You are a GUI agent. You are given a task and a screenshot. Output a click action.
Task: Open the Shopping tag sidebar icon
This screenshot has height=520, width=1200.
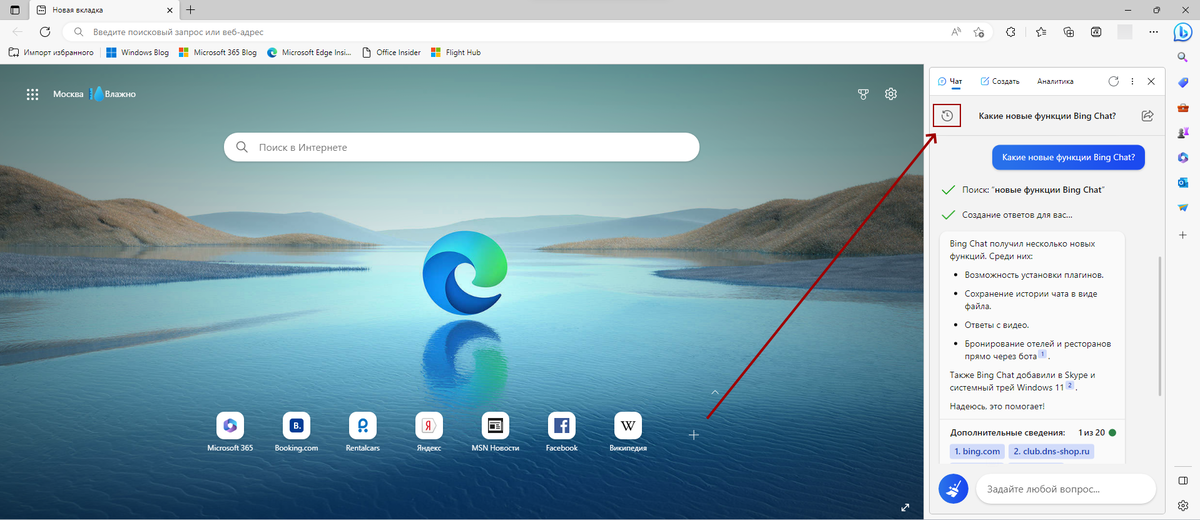tap(1183, 83)
